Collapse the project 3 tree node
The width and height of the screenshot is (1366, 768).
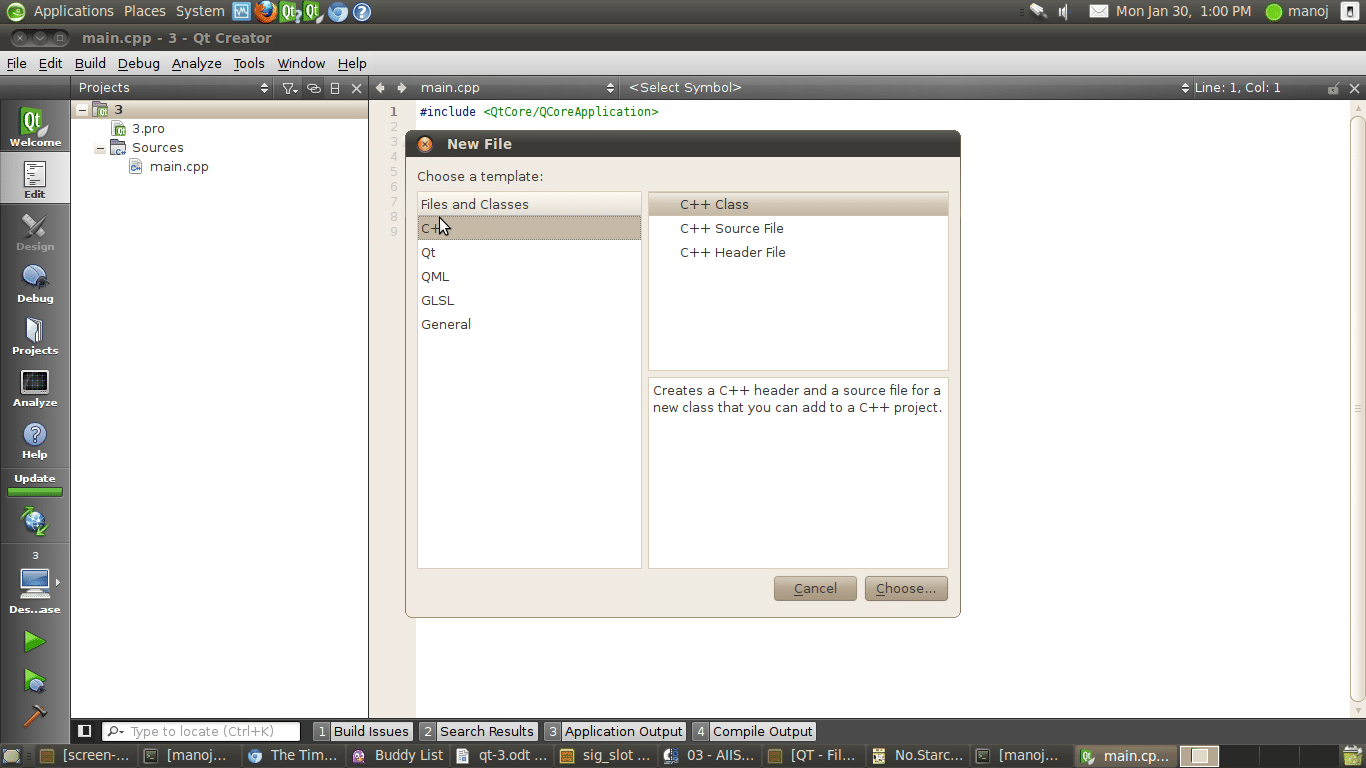coord(82,110)
